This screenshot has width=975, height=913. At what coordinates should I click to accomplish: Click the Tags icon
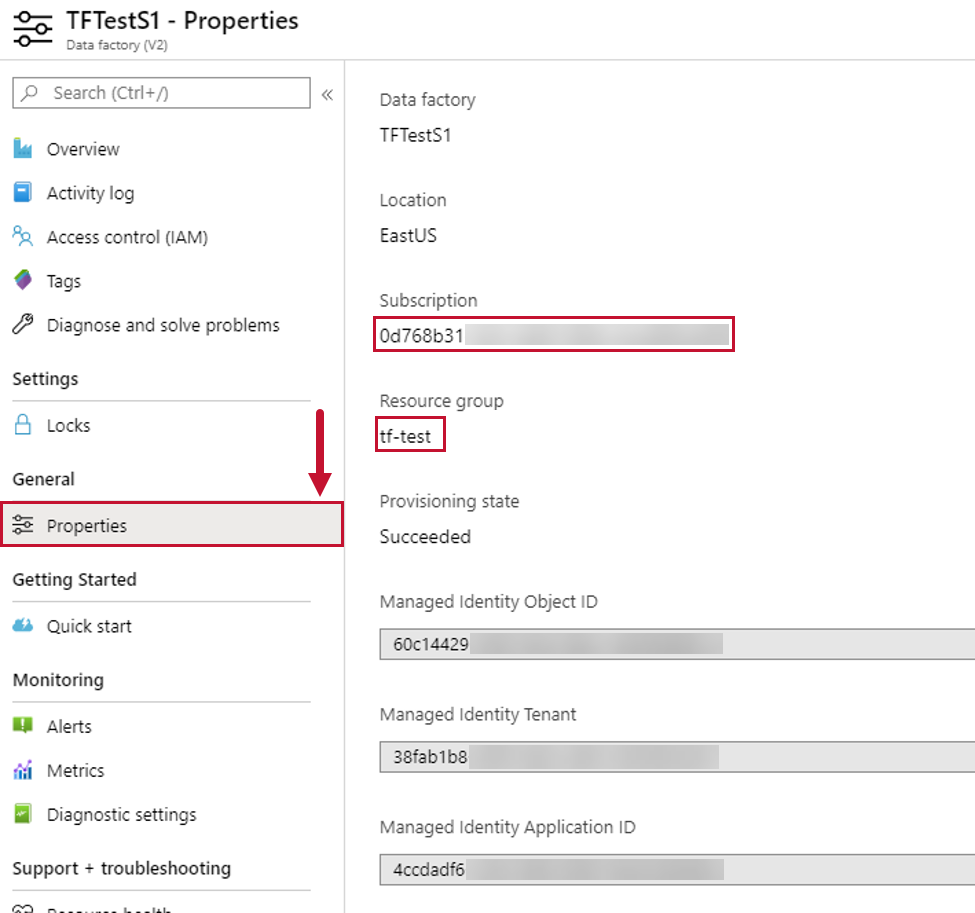pos(23,280)
